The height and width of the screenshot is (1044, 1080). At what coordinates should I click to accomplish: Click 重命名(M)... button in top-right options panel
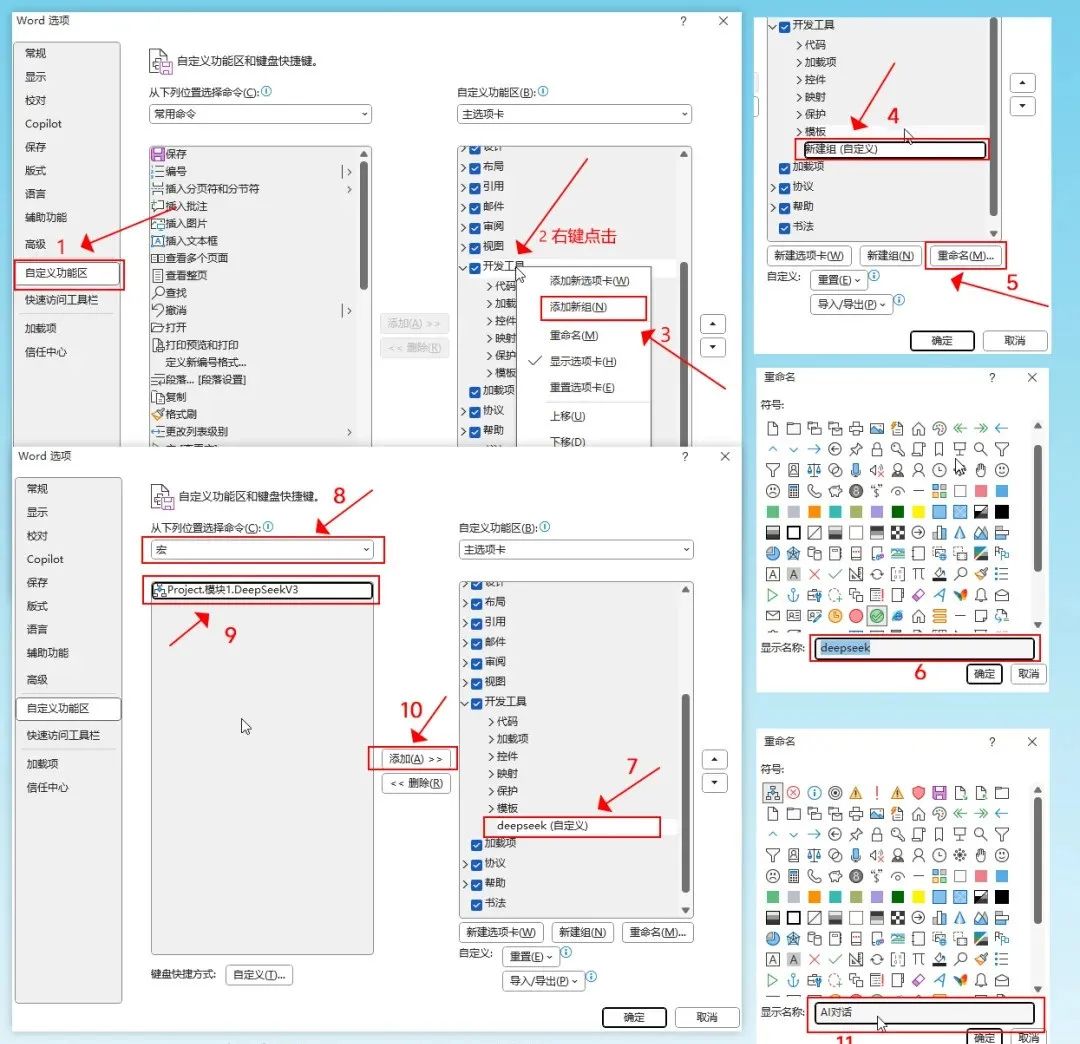(x=965, y=255)
